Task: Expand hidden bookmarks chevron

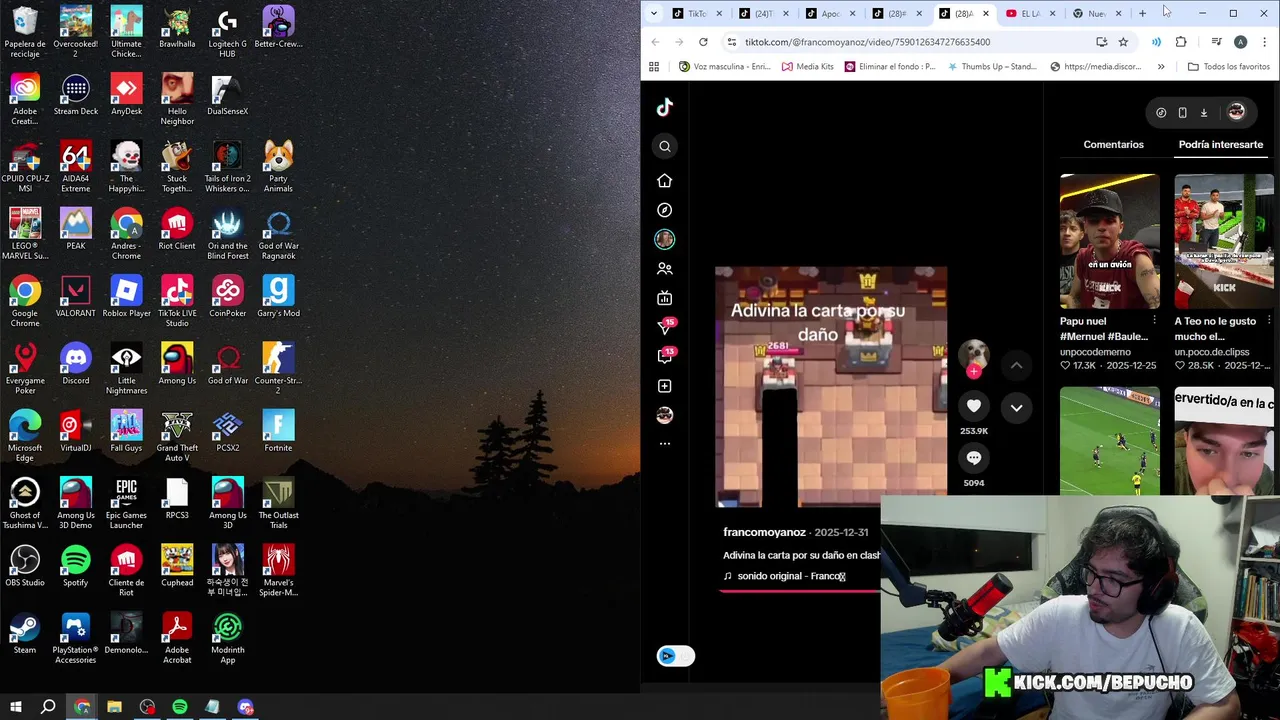Action: point(1161,67)
